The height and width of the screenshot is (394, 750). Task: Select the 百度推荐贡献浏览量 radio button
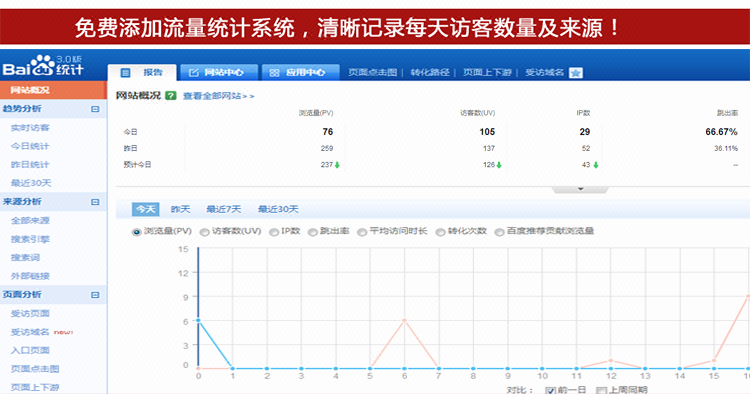(x=499, y=232)
